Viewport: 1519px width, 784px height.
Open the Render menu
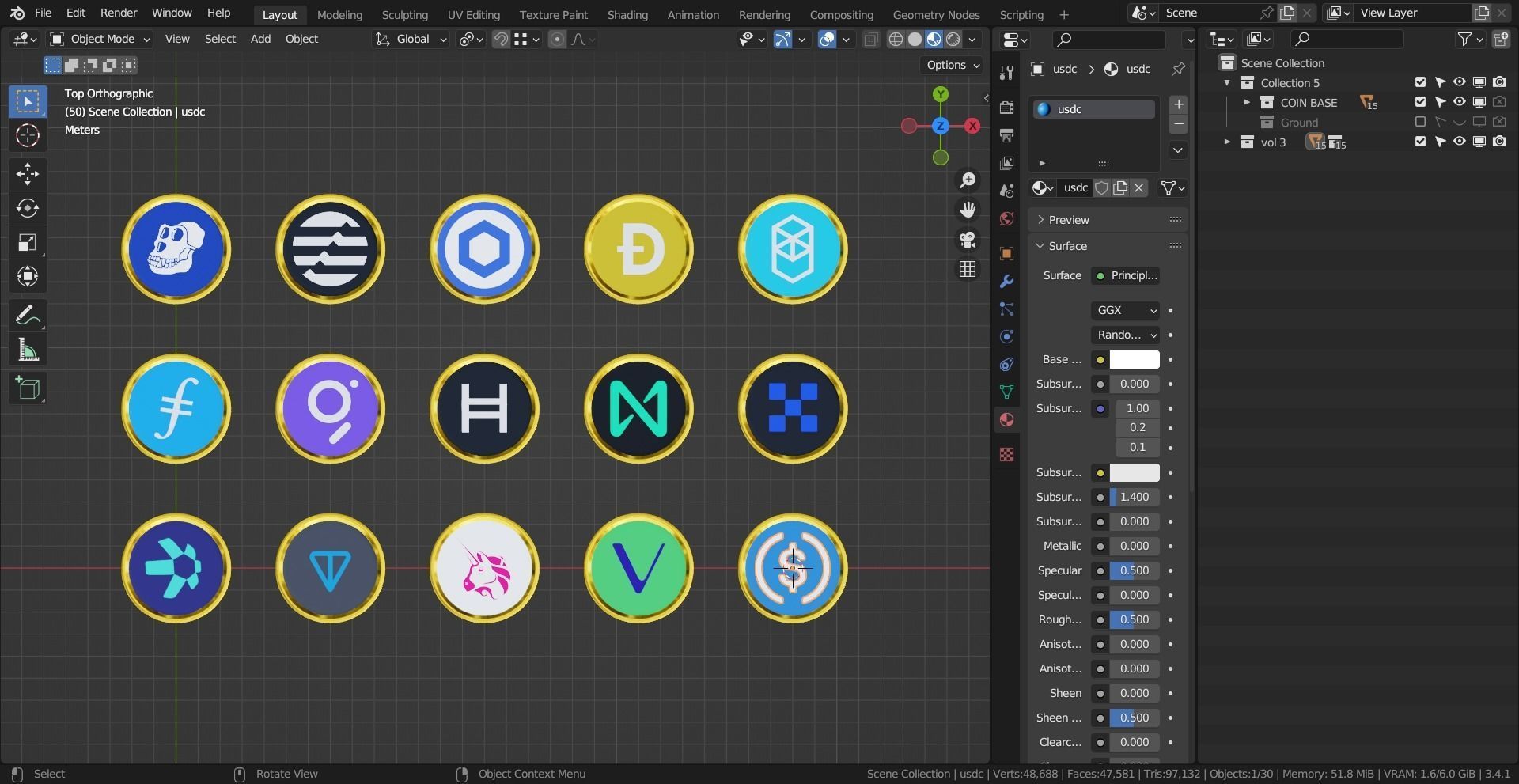[x=119, y=13]
